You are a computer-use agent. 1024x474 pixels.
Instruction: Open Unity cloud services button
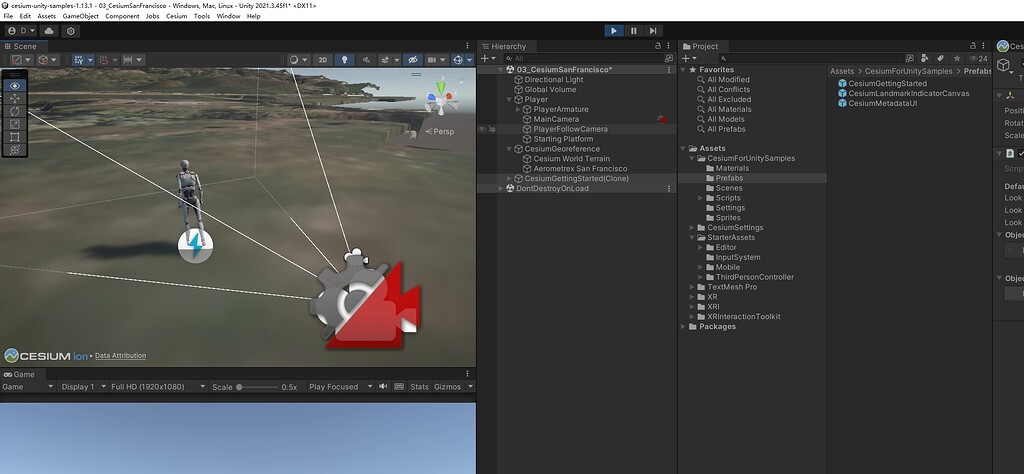point(49,31)
